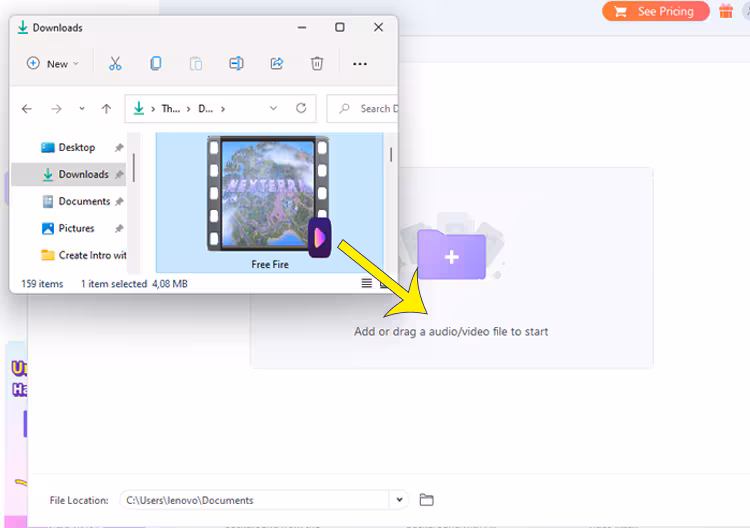750x528 pixels.
Task: Click the pin icon next to Pictures
Action: pos(119,229)
